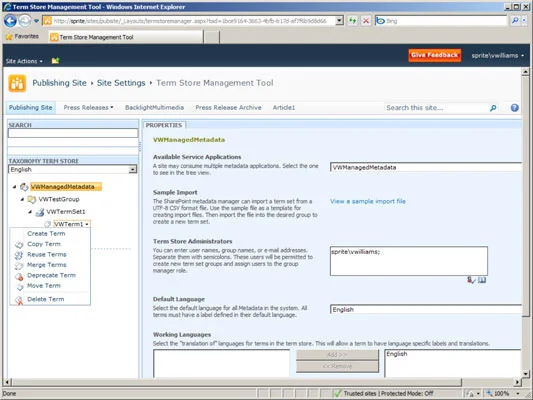Choose Deprecate Term from context menu
The height and width of the screenshot is (400, 533).
[50, 275]
